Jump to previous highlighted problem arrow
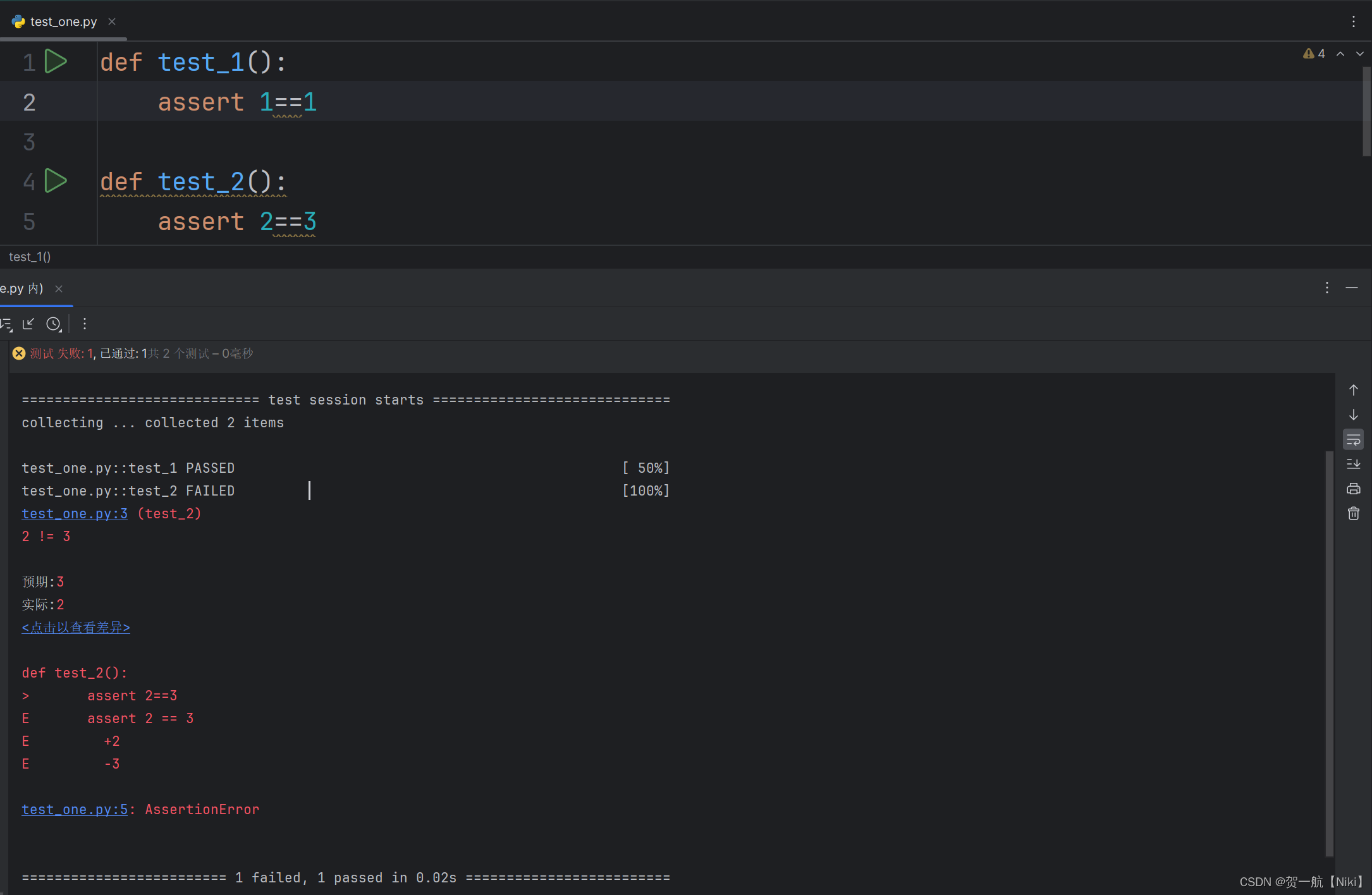The height and width of the screenshot is (895, 1372). point(1340,54)
